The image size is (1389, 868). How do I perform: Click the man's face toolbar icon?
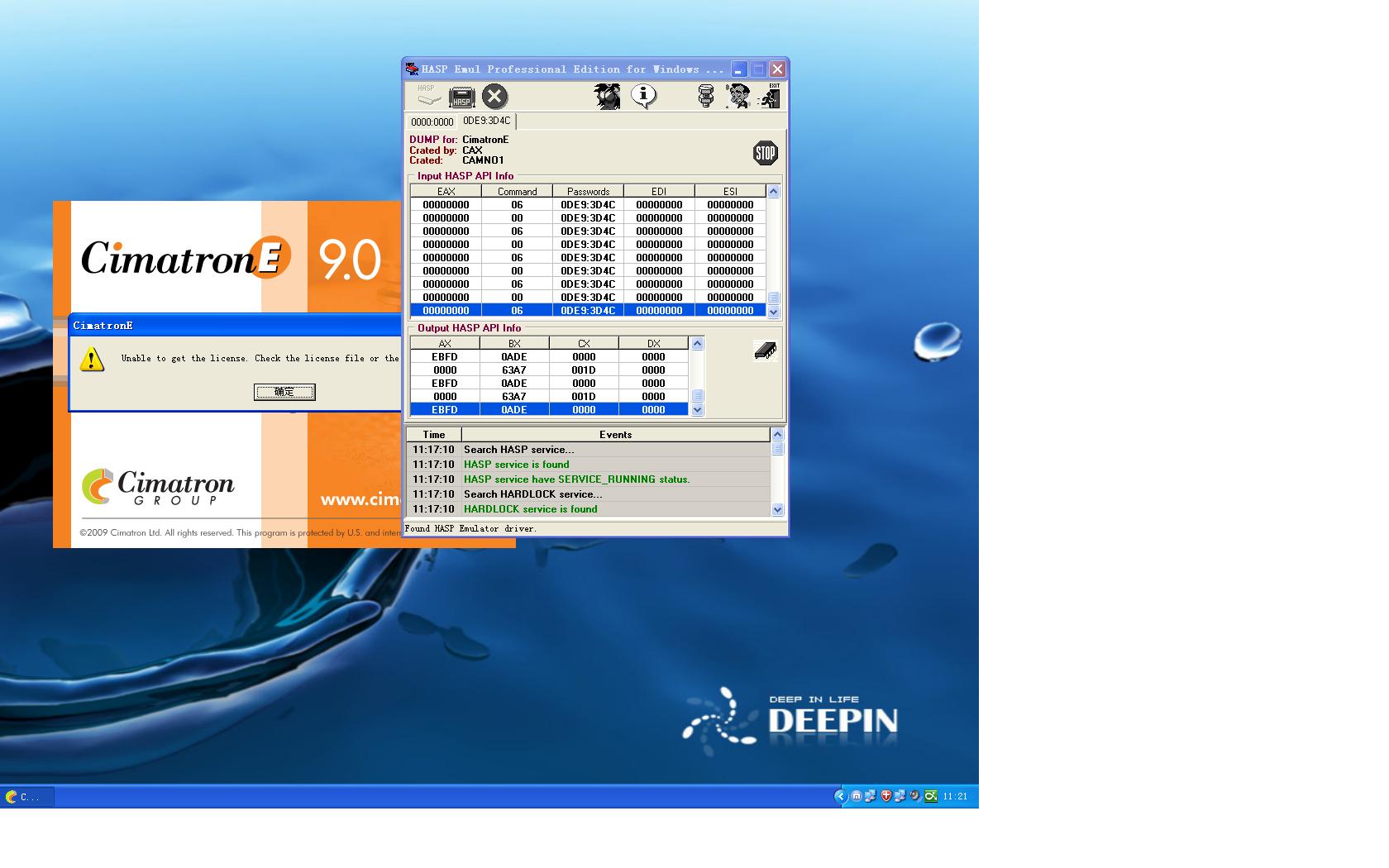pos(737,96)
